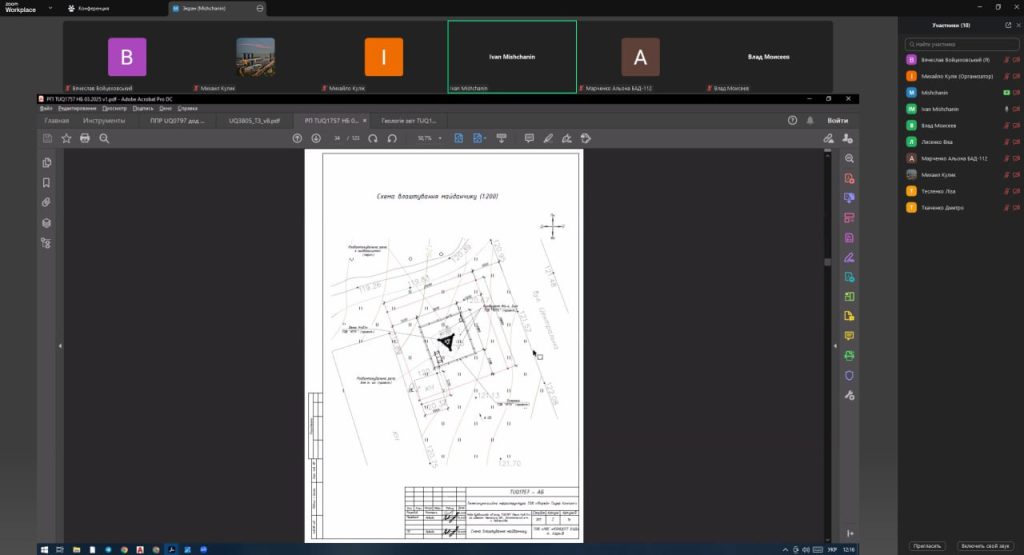1024x555 pixels.
Task: Open the search magnifier in Acrobat toolbar
Action: (104, 138)
